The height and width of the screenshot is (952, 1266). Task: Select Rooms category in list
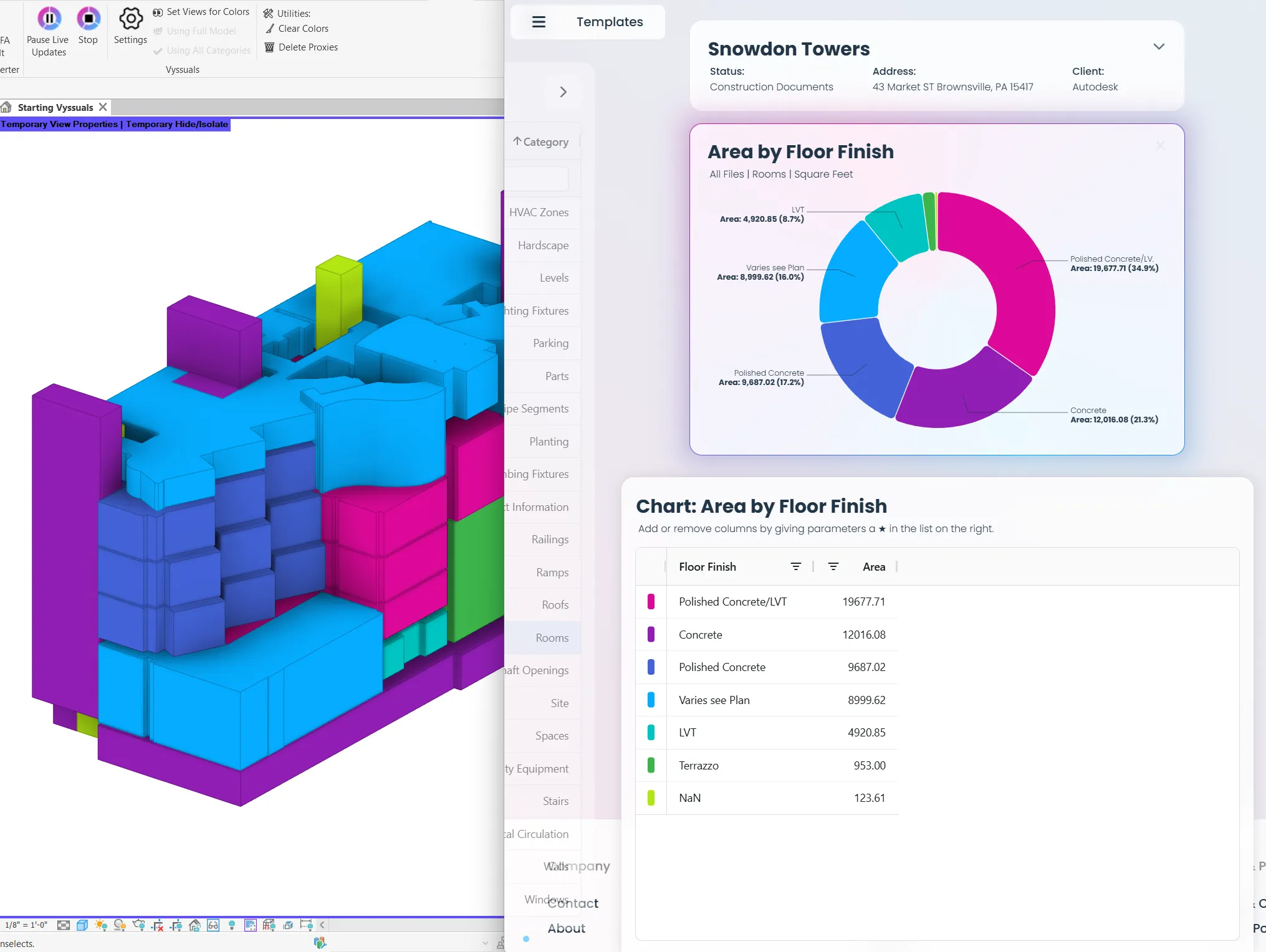[552, 637]
